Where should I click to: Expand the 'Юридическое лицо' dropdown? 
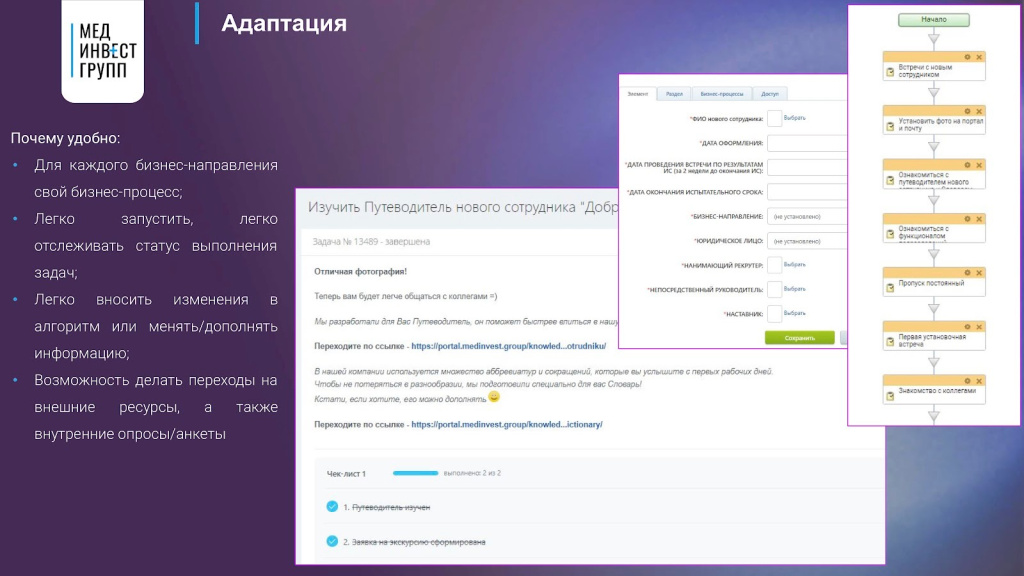coord(807,241)
